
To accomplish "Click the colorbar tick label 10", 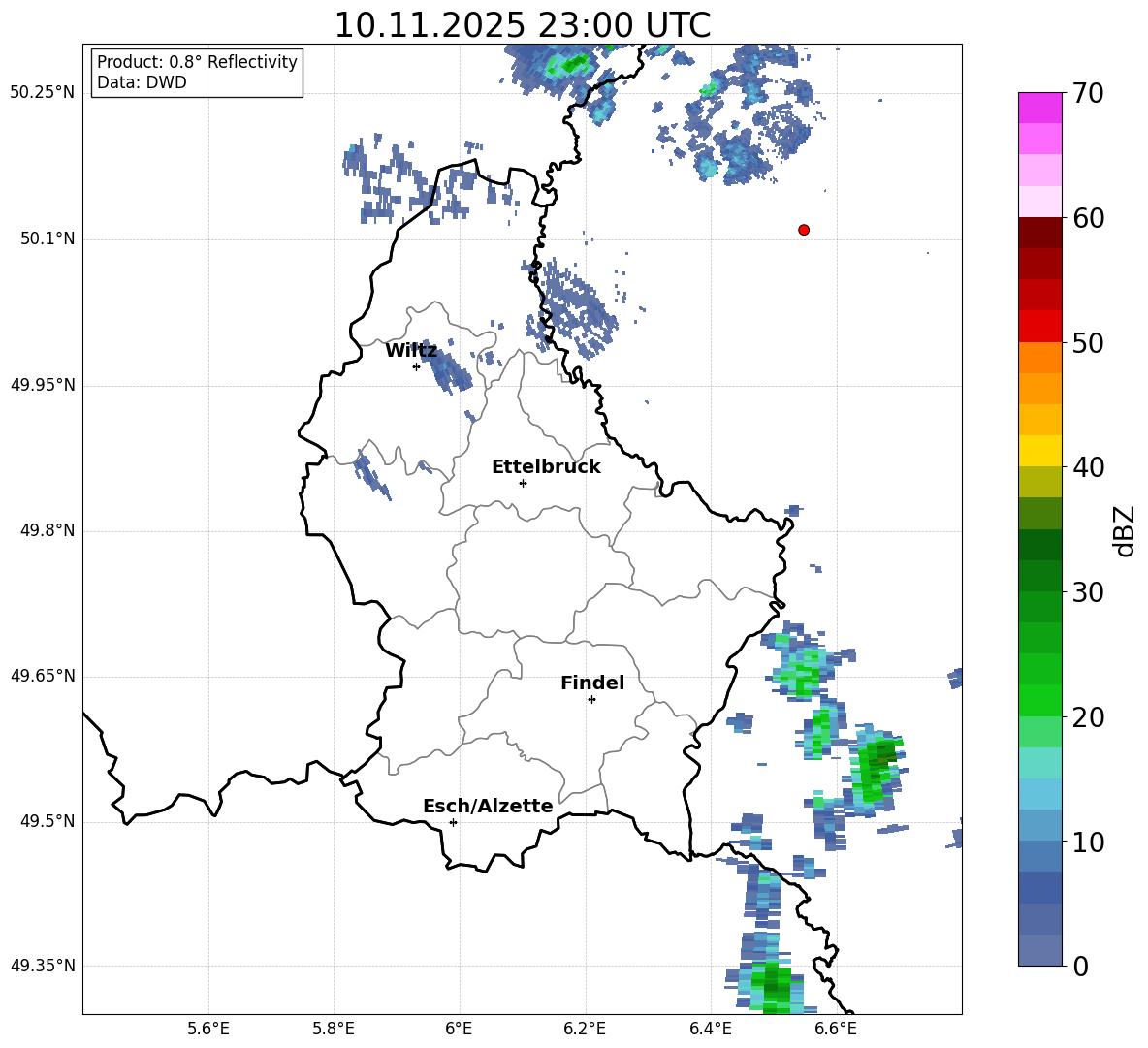I will point(1088,842).
